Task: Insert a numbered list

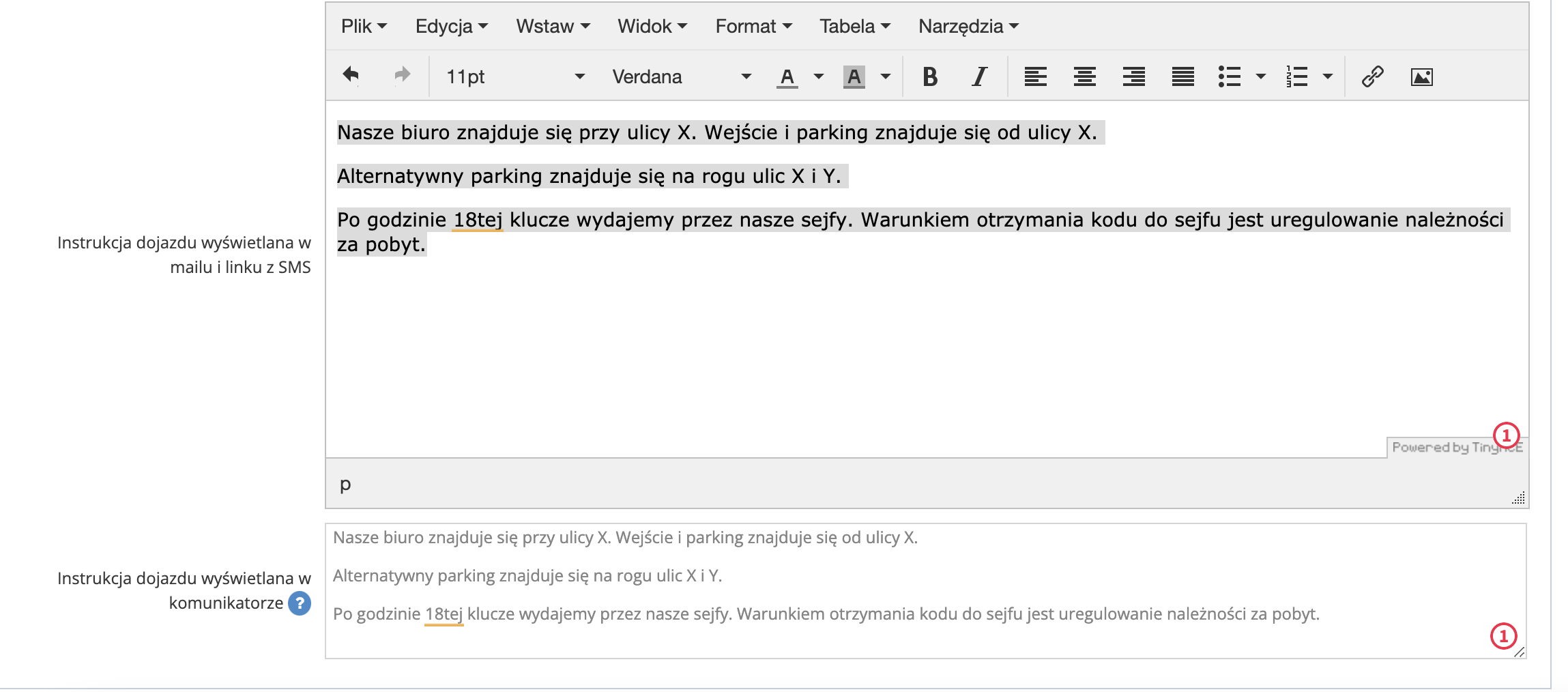Action: 1296,76
